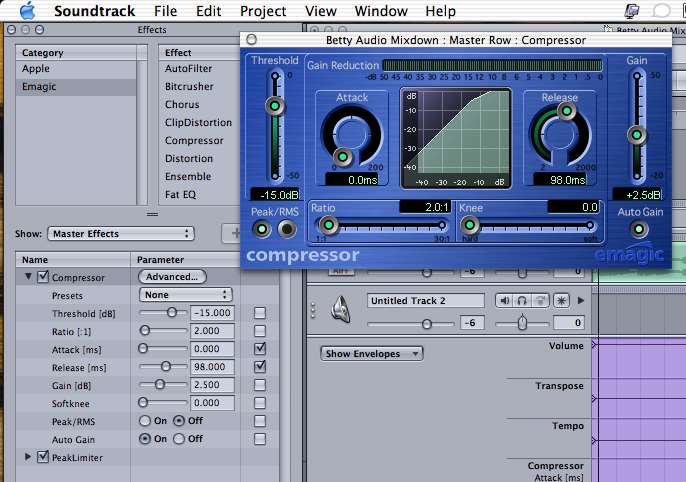
Task: Click the Gain [dB] value field
Action: 212,385
